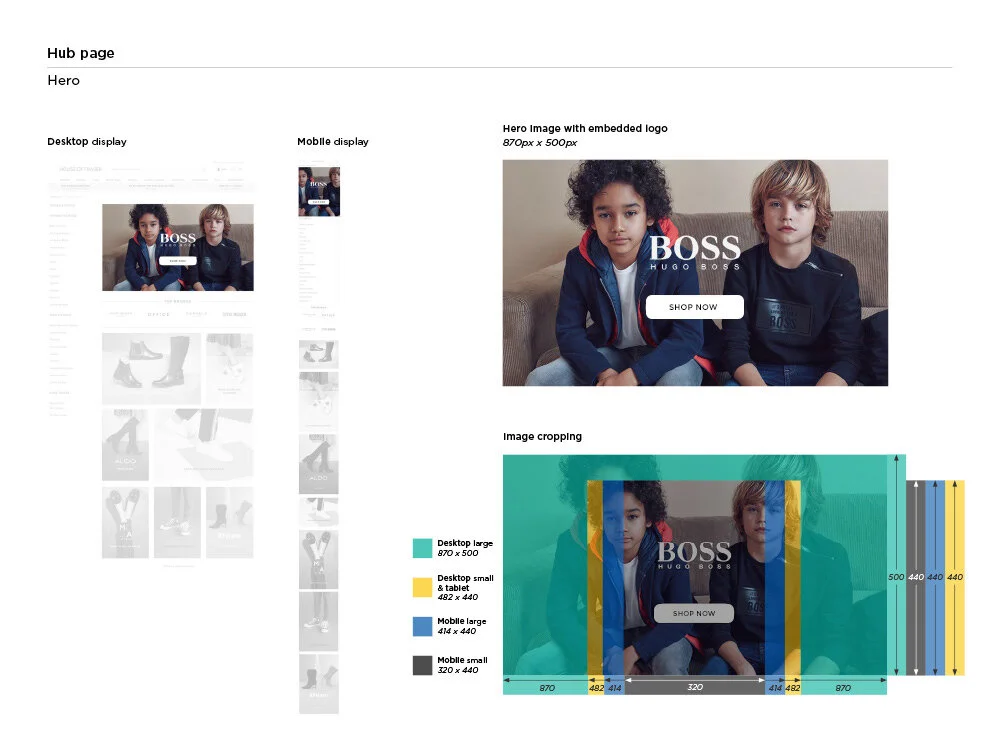This screenshot has width=1000, height=750.
Task: Click the yellow Desktop small & tablet swatch
Action: [422, 587]
